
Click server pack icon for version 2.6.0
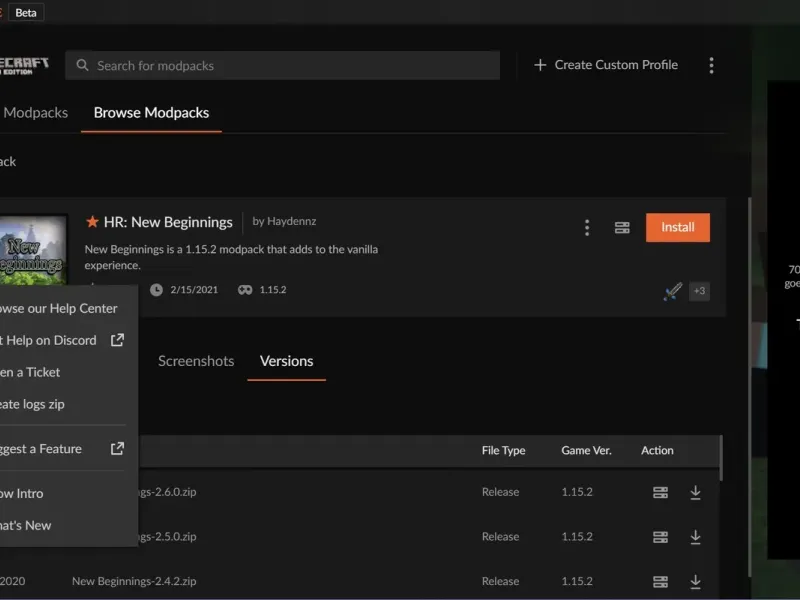click(x=660, y=492)
